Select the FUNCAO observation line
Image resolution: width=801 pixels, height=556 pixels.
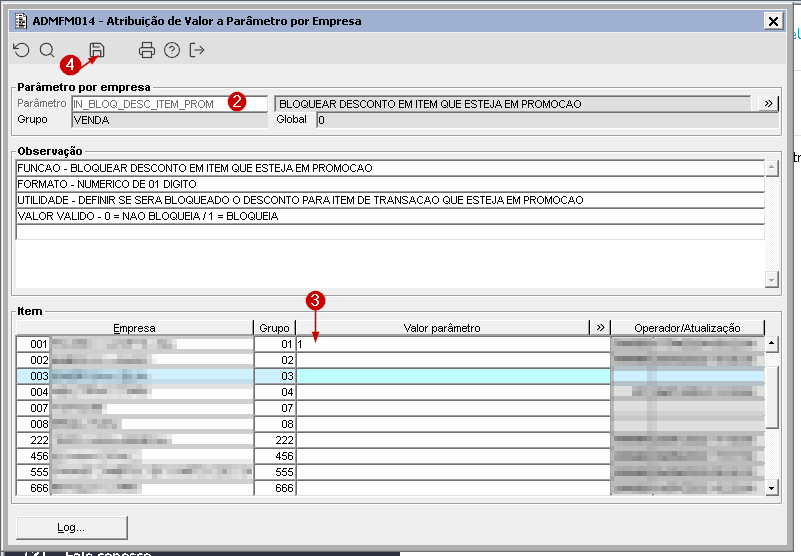(x=390, y=168)
